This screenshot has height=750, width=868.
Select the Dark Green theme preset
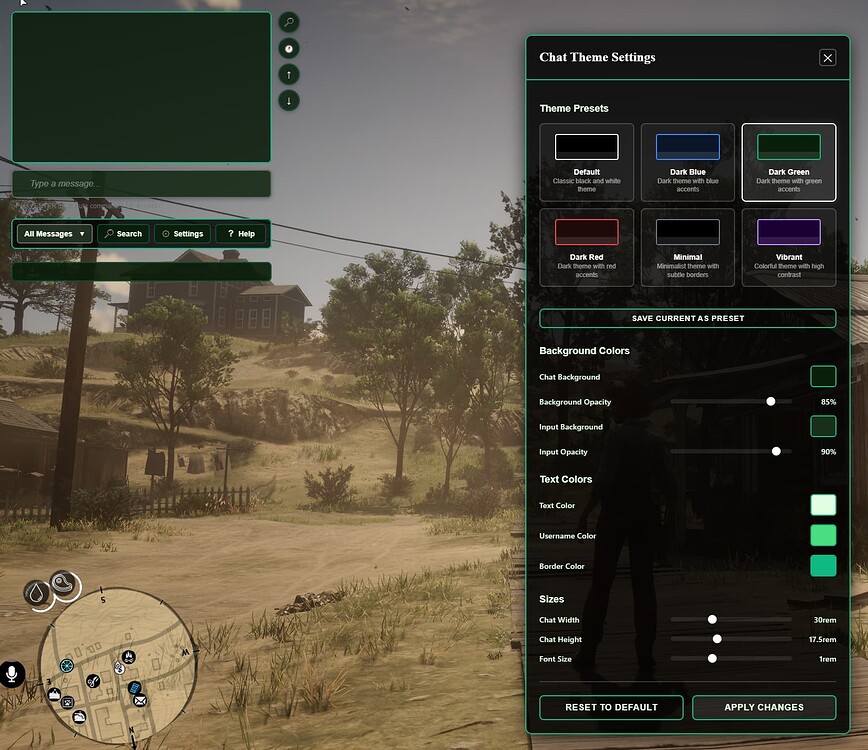[789, 162]
